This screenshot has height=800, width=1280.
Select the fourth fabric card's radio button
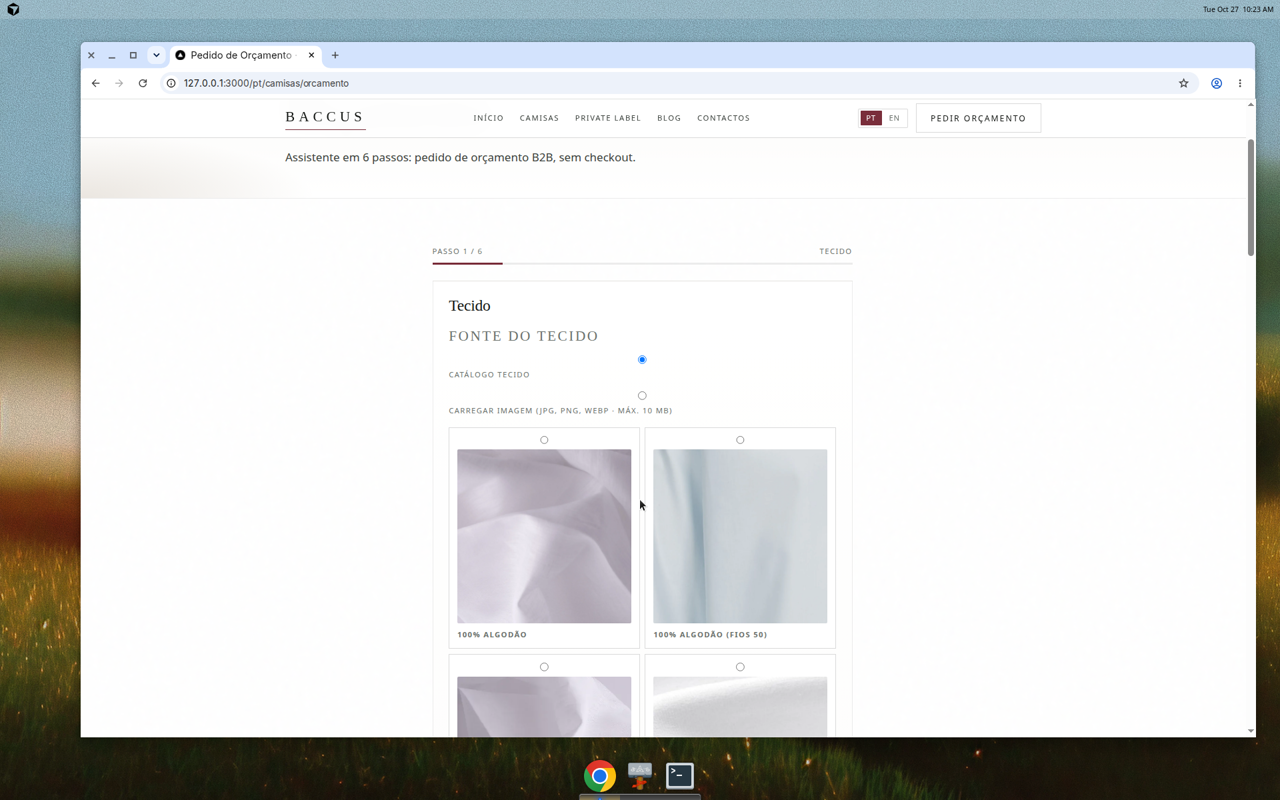pos(740,667)
